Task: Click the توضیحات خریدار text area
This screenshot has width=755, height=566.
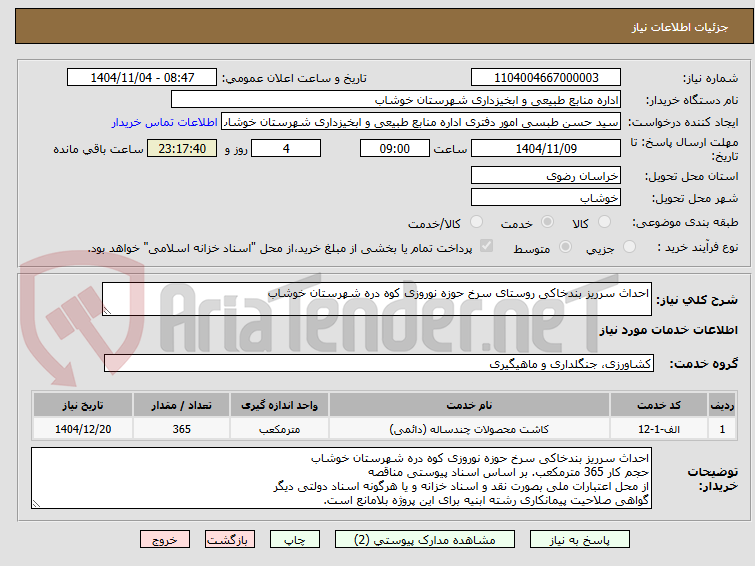Action: click(x=341, y=478)
